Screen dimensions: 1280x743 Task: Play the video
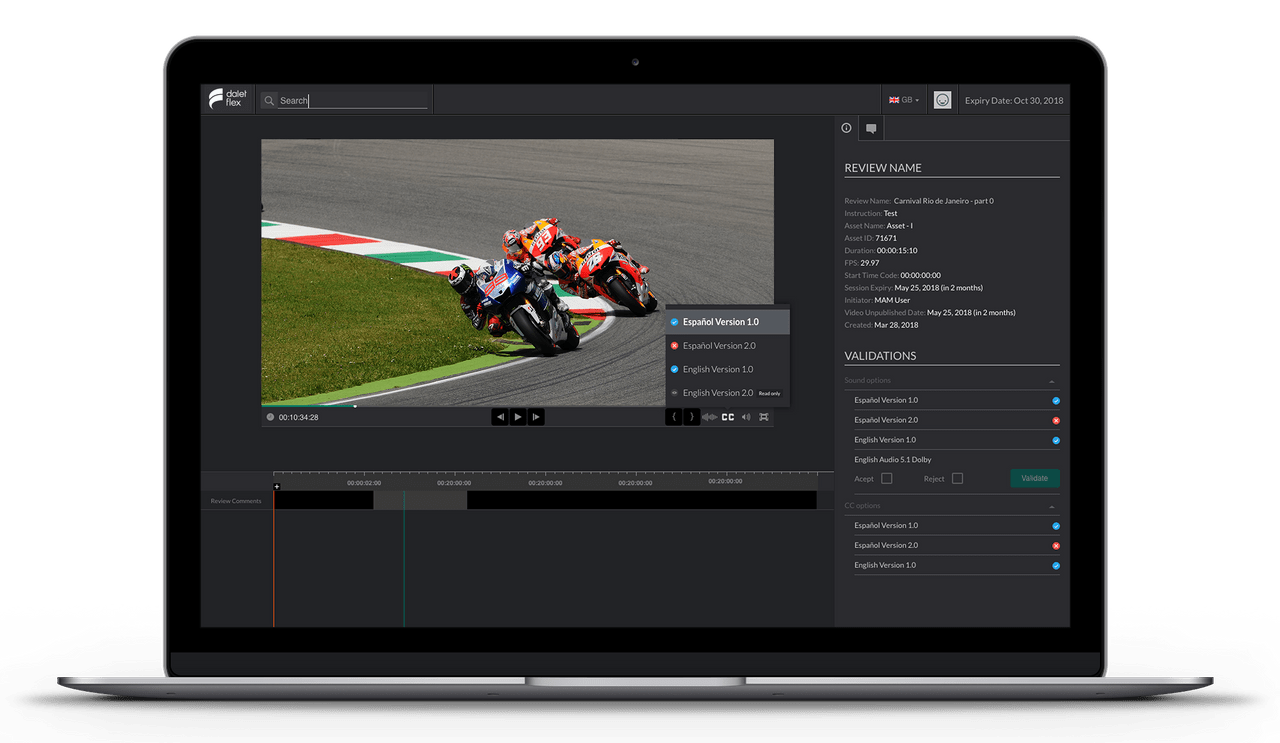[518, 417]
